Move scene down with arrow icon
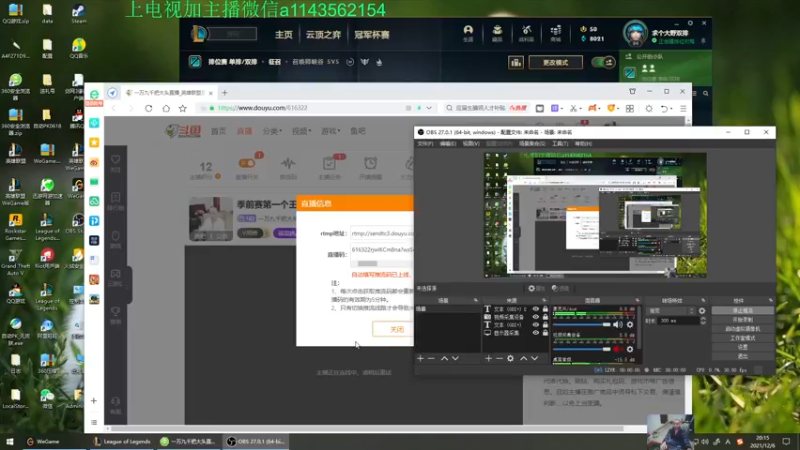Screen dimensions: 800x450 click(455, 359)
